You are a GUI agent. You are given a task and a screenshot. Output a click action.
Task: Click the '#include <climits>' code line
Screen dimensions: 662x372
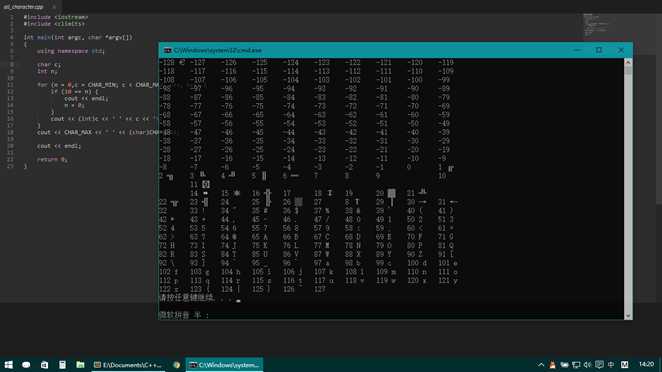[54, 24]
